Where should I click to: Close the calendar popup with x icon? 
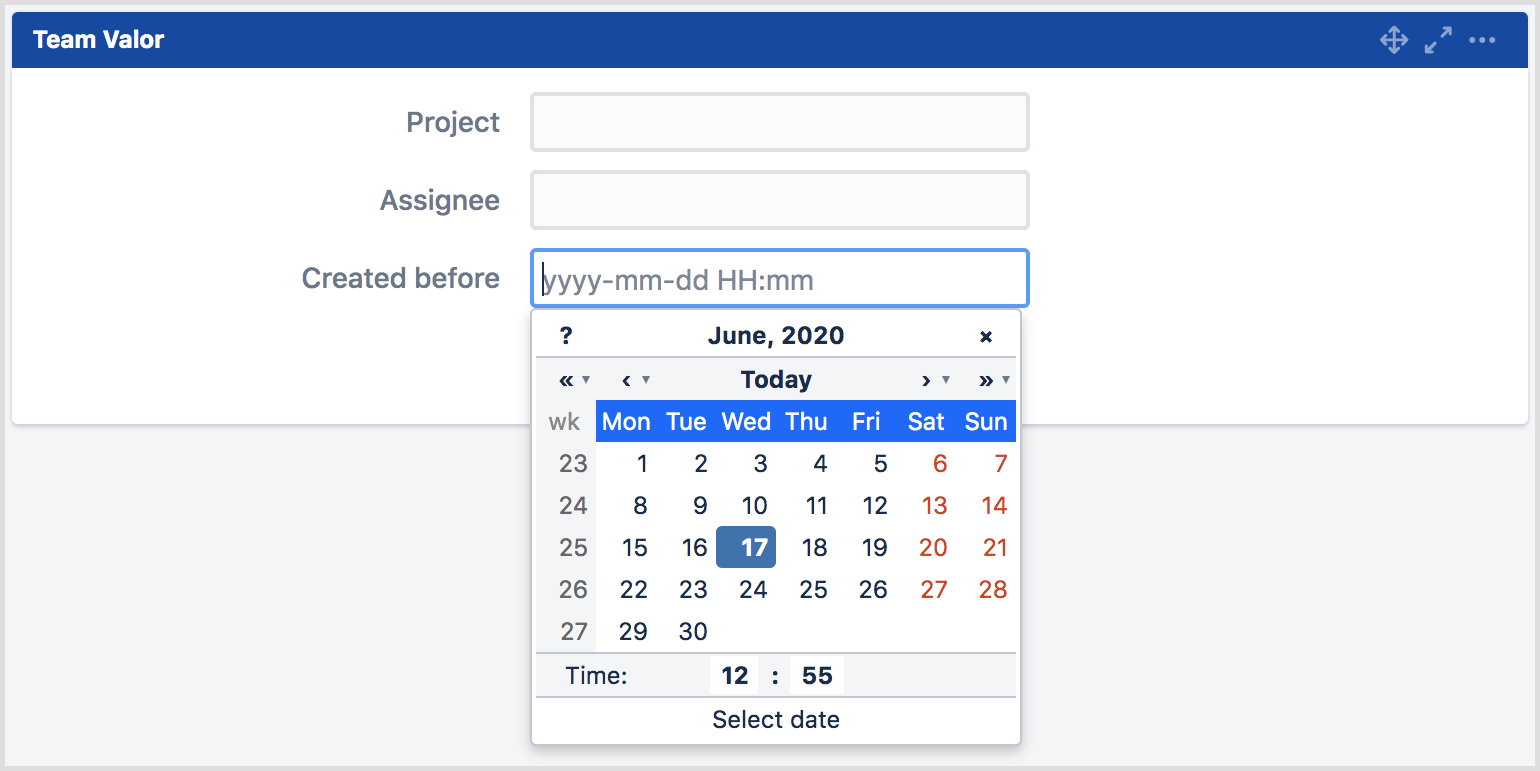click(x=986, y=335)
